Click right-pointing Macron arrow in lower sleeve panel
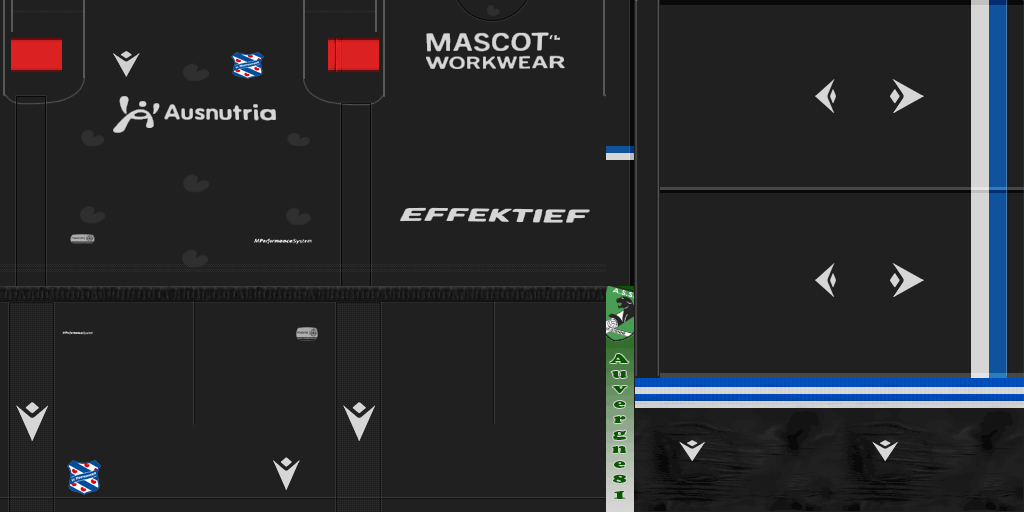The height and width of the screenshot is (512, 1024). point(906,280)
